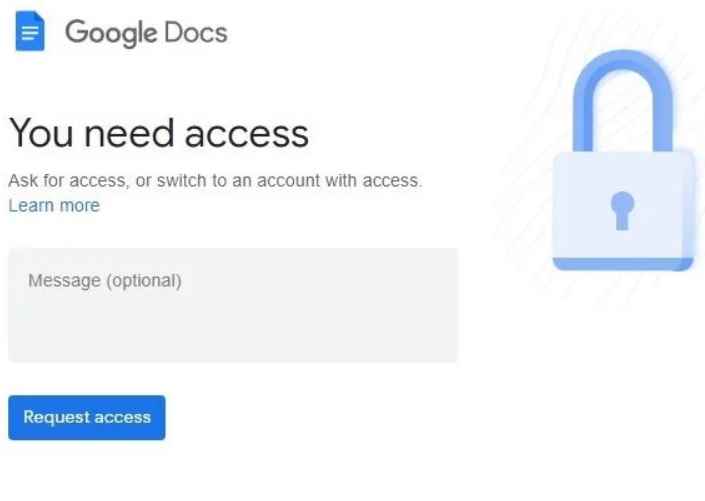The height and width of the screenshot is (501, 705).
Task: Click the Ask for access description sentence
Action: point(215,181)
